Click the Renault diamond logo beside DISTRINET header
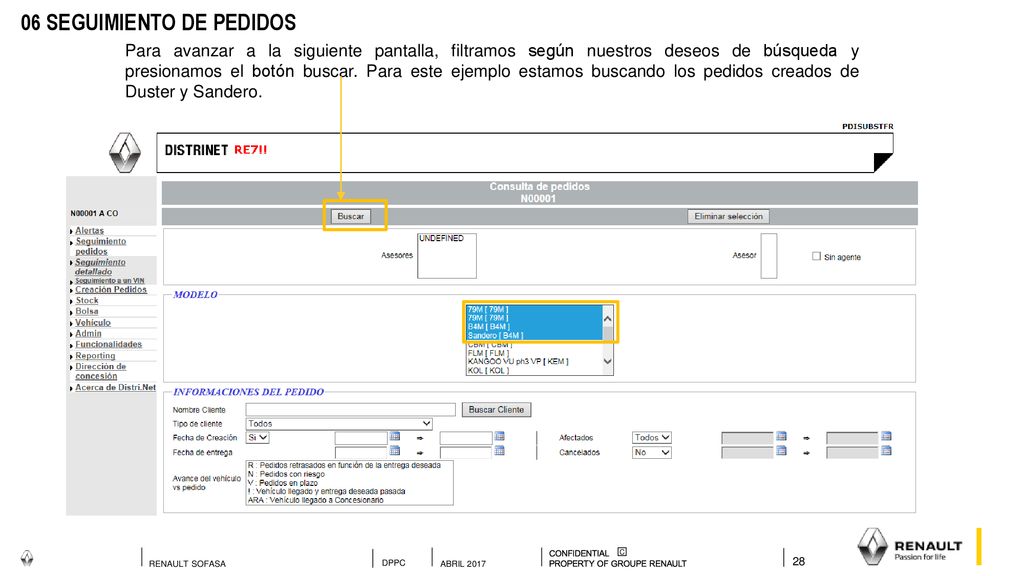 (125, 153)
